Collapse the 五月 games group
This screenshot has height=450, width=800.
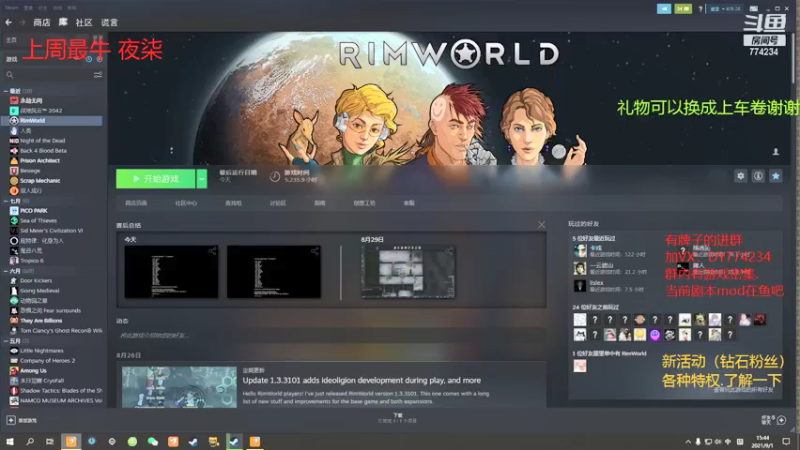tap(6, 341)
